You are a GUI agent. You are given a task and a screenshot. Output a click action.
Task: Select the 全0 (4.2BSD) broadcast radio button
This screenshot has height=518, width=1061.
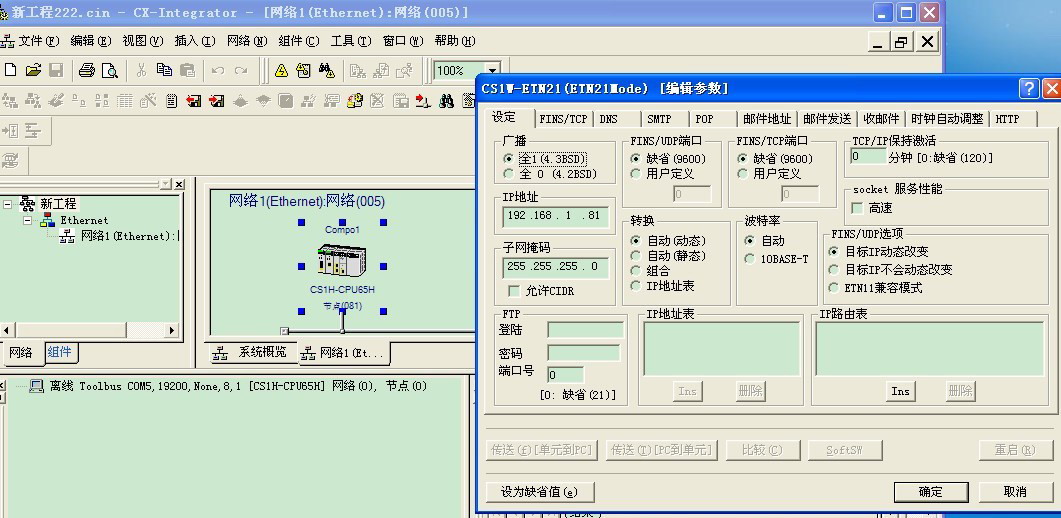(x=509, y=174)
